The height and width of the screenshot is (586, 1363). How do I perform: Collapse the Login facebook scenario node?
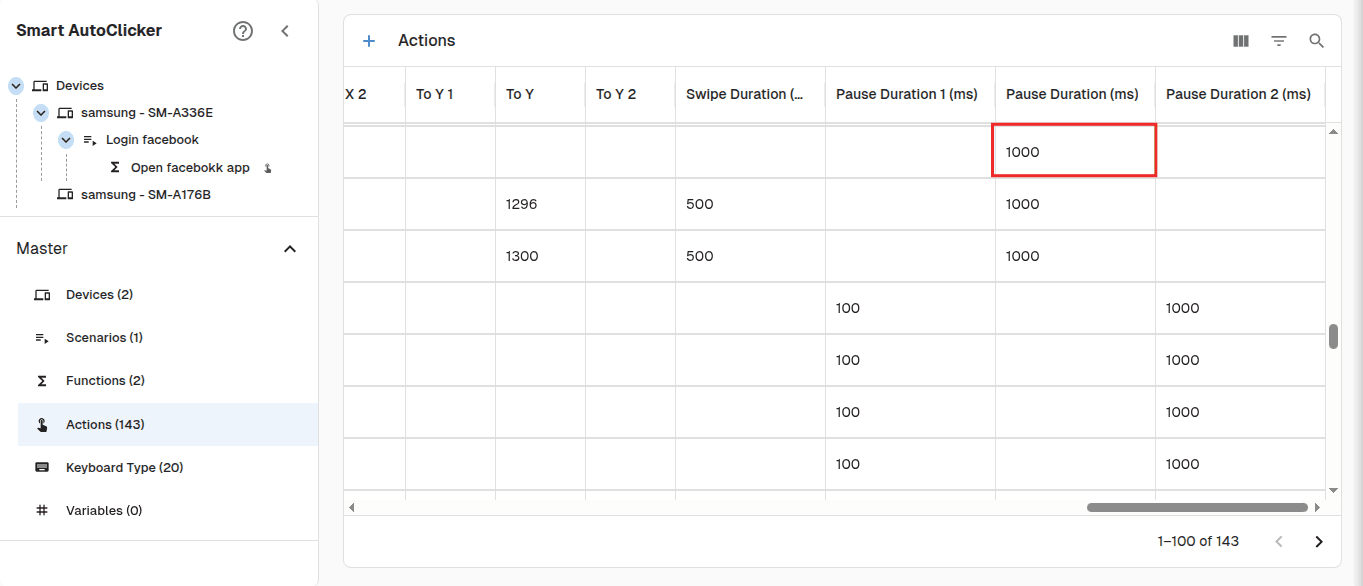(x=65, y=139)
